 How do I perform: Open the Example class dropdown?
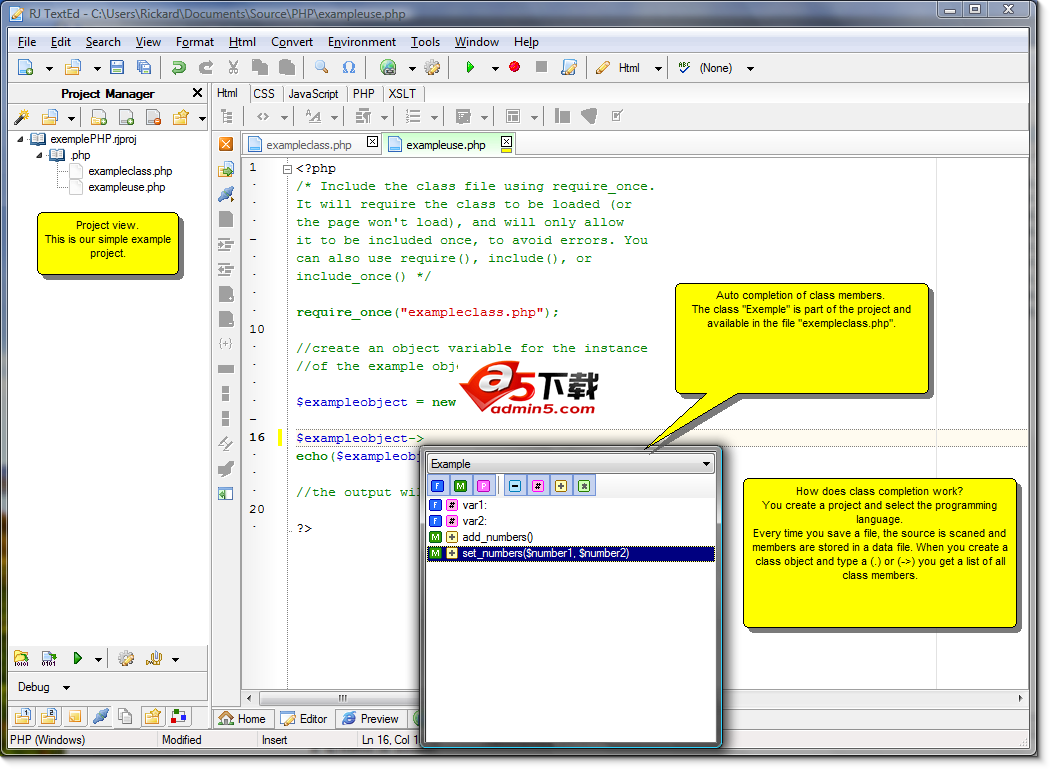tap(706, 464)
